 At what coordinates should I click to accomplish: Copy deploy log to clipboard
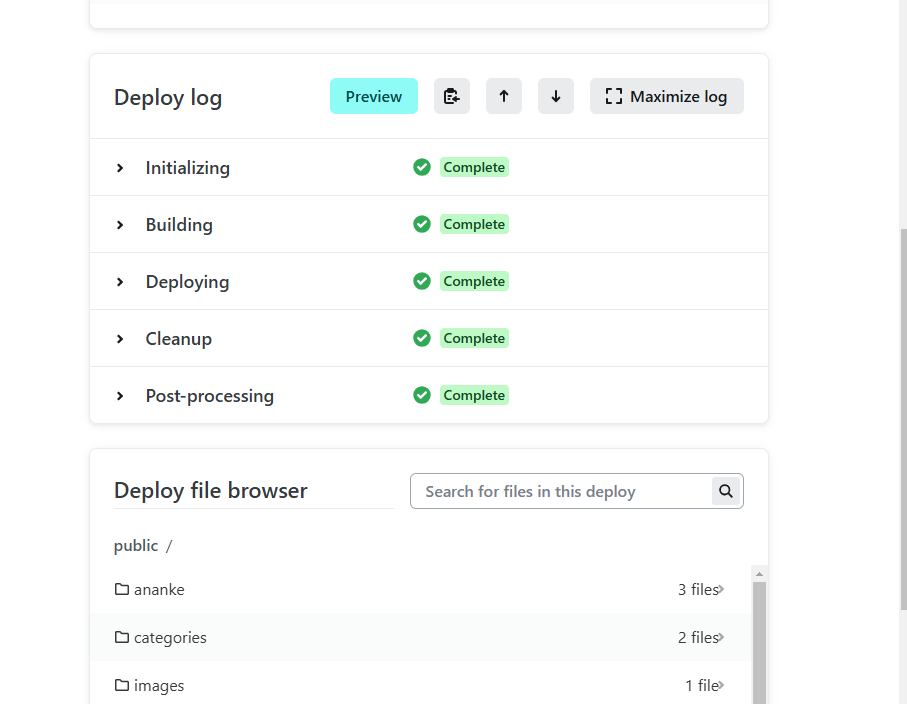(452, 96)
